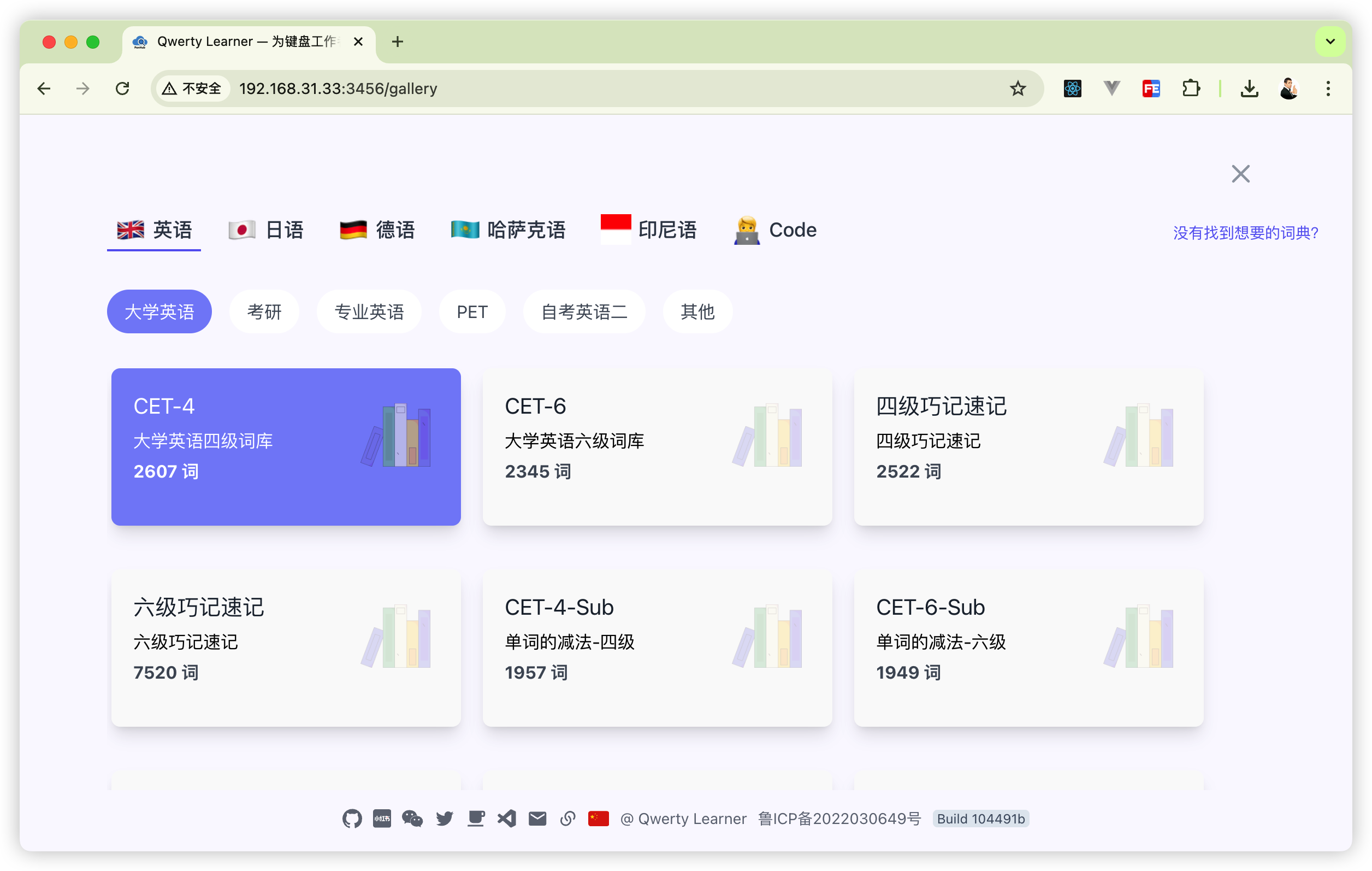The image size is (1372, 871).
Task: Expand the Chrome tab search chevron
Action: point(1330,42)
